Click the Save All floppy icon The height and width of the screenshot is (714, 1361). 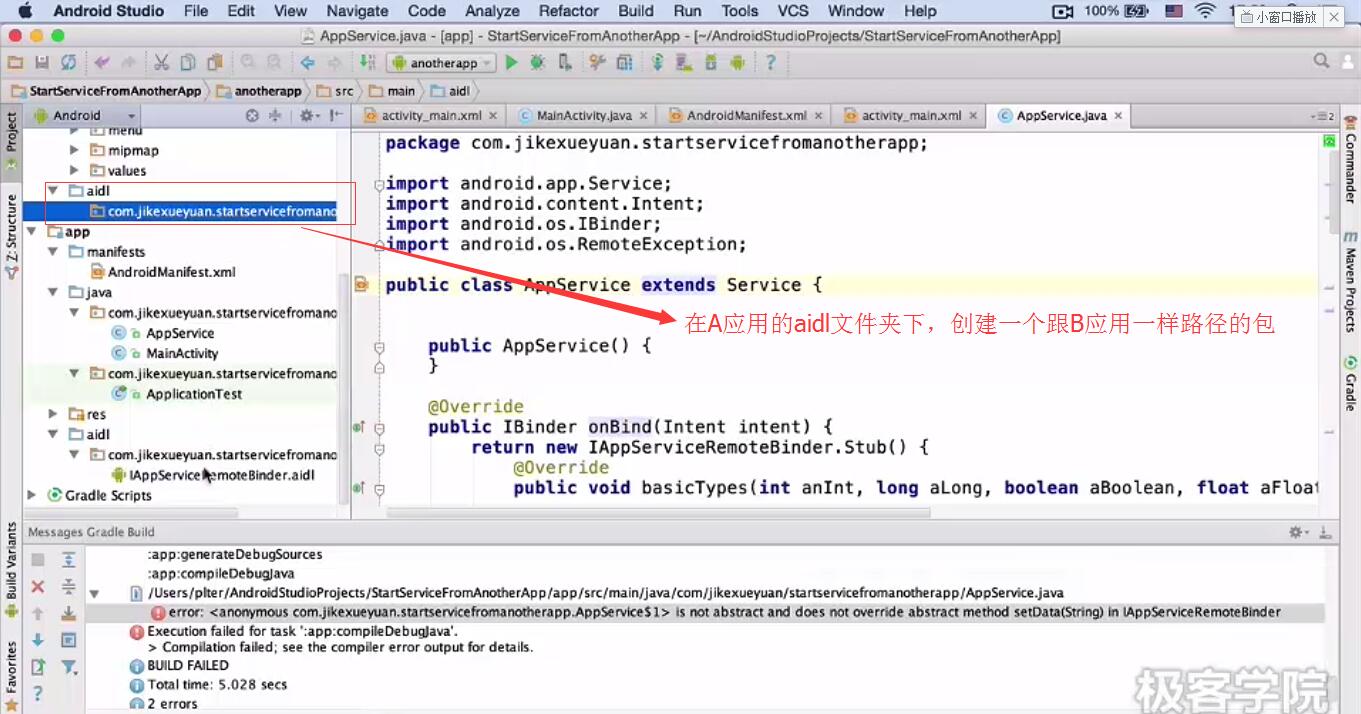coord(42,62)
